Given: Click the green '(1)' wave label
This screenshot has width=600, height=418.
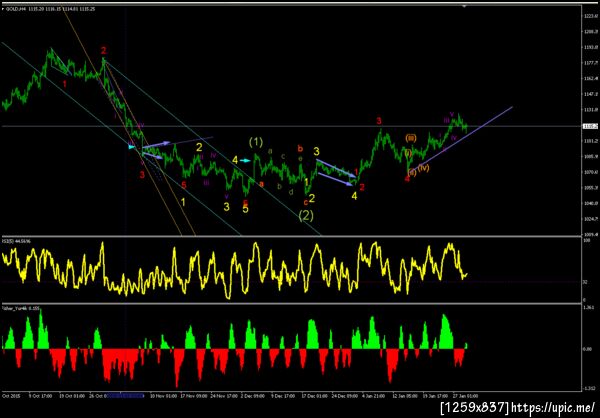Looking at the screenshot, I should (256, 143).
